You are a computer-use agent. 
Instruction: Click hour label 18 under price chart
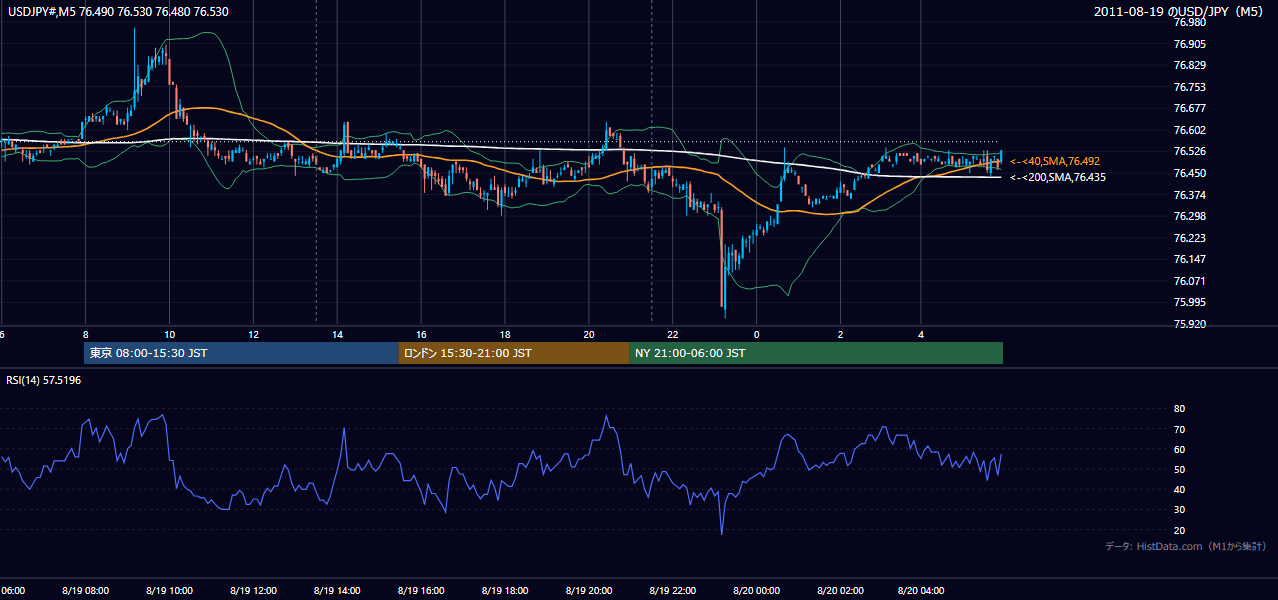coord(506,334)
